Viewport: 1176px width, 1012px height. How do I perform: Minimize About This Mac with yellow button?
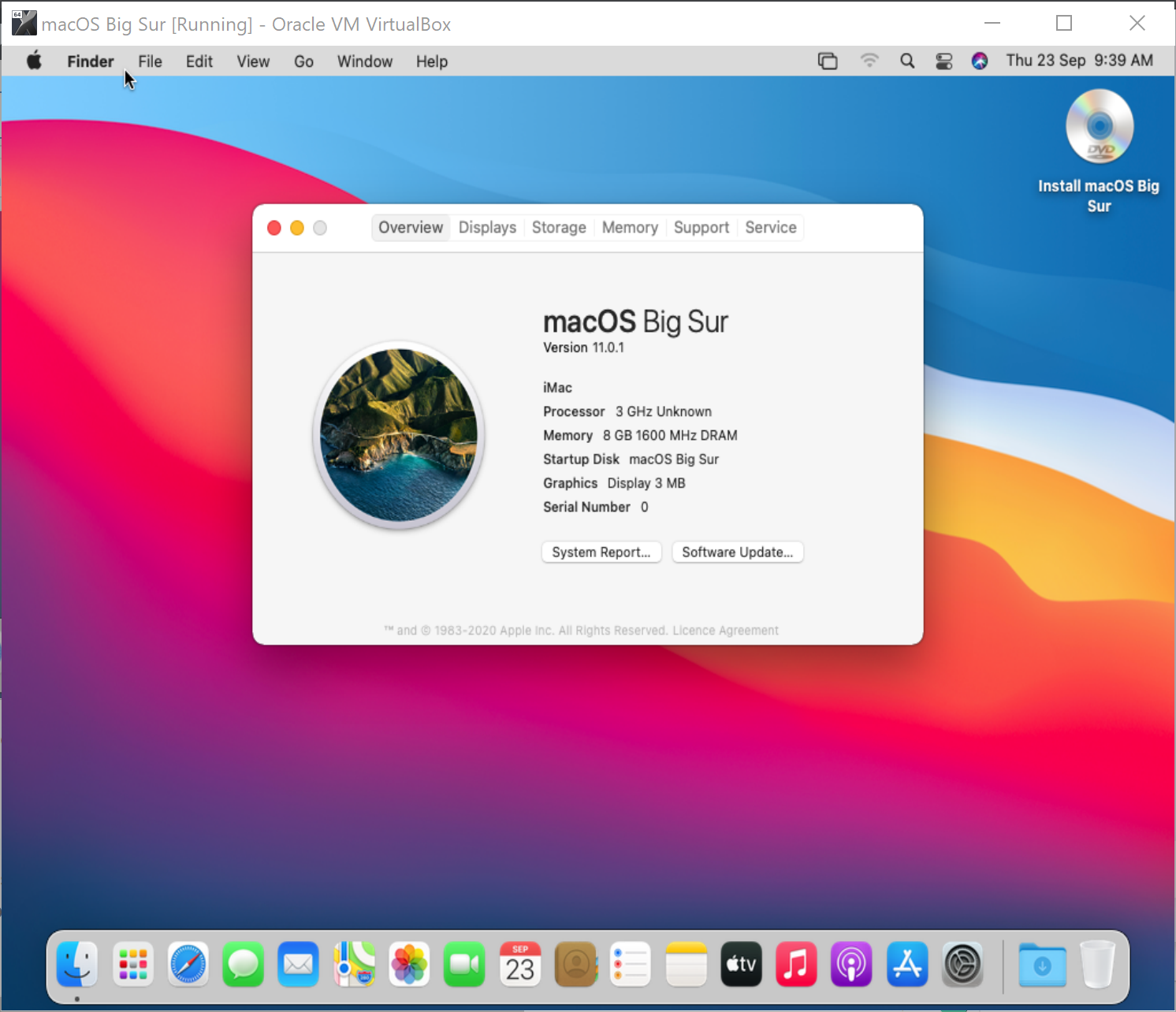(297, 228)
